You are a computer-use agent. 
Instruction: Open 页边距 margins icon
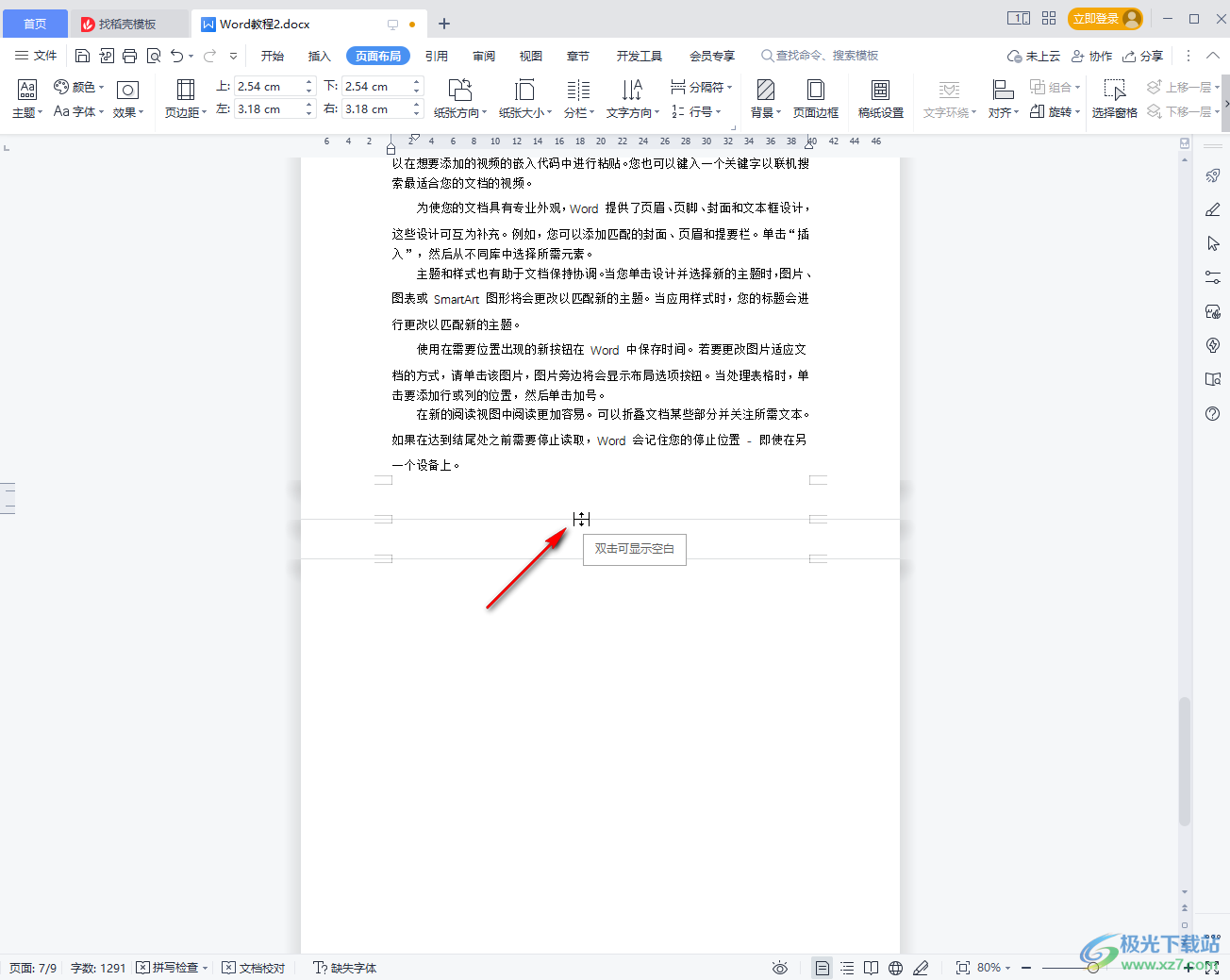186,99
